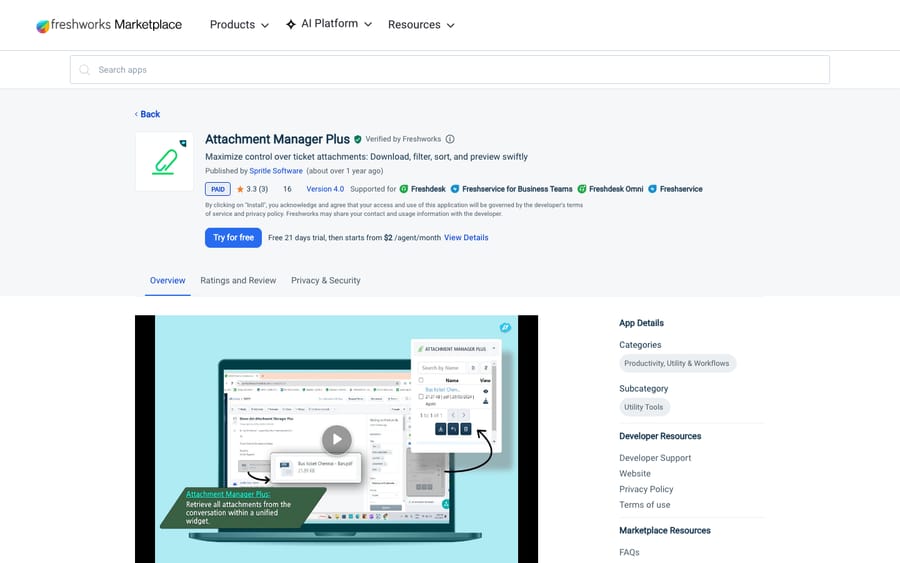
Task: Open the Privacy Policy link
Action: pos(646,489)
